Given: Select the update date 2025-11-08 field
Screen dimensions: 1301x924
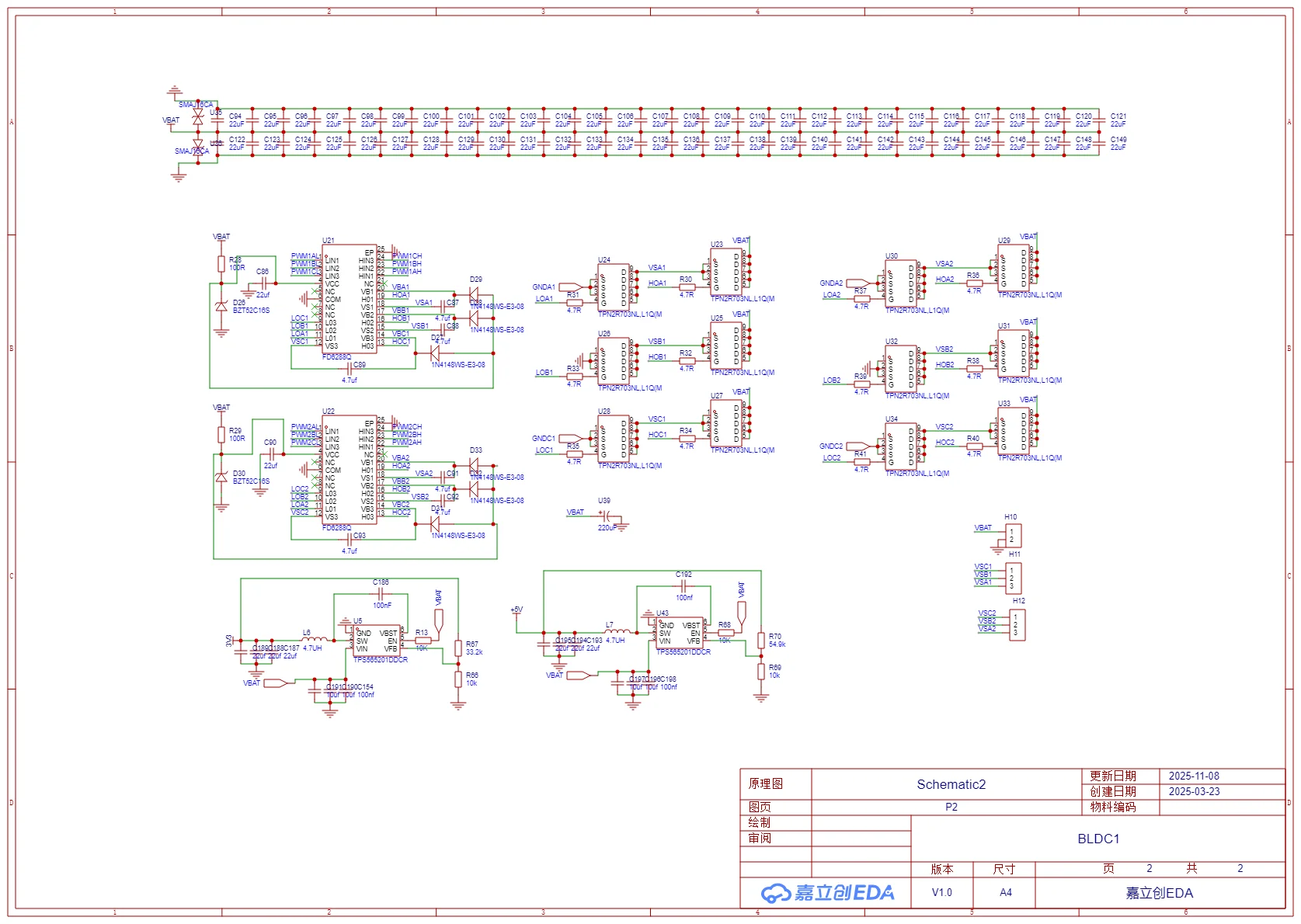Looking at the screenshot, I should (x=1194, y=776).
